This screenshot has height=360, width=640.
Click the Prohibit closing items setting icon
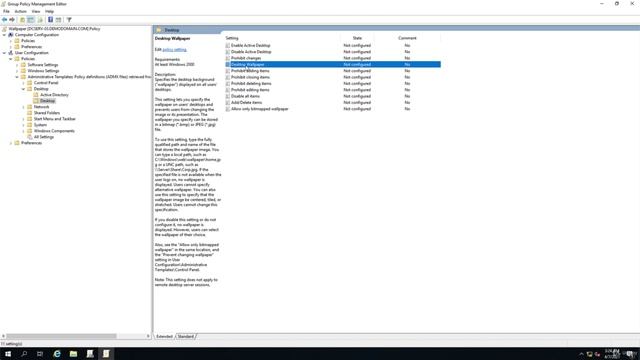[x=228, y=77]
